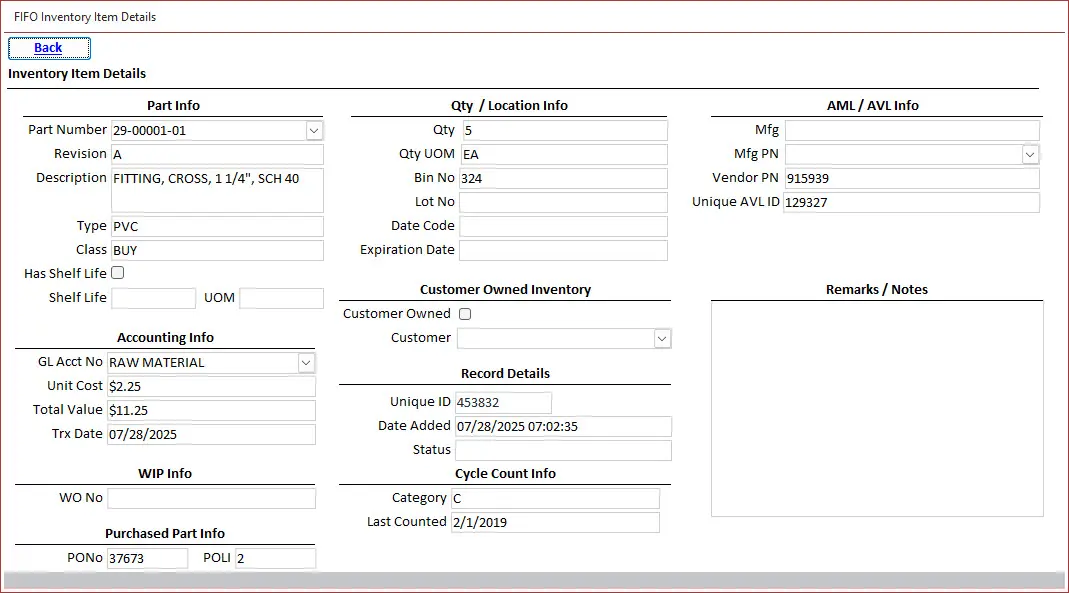Click the horizontal scrollbar at bottom
The width and height of the screenshot is (1069, 593).
coord(534,581)
